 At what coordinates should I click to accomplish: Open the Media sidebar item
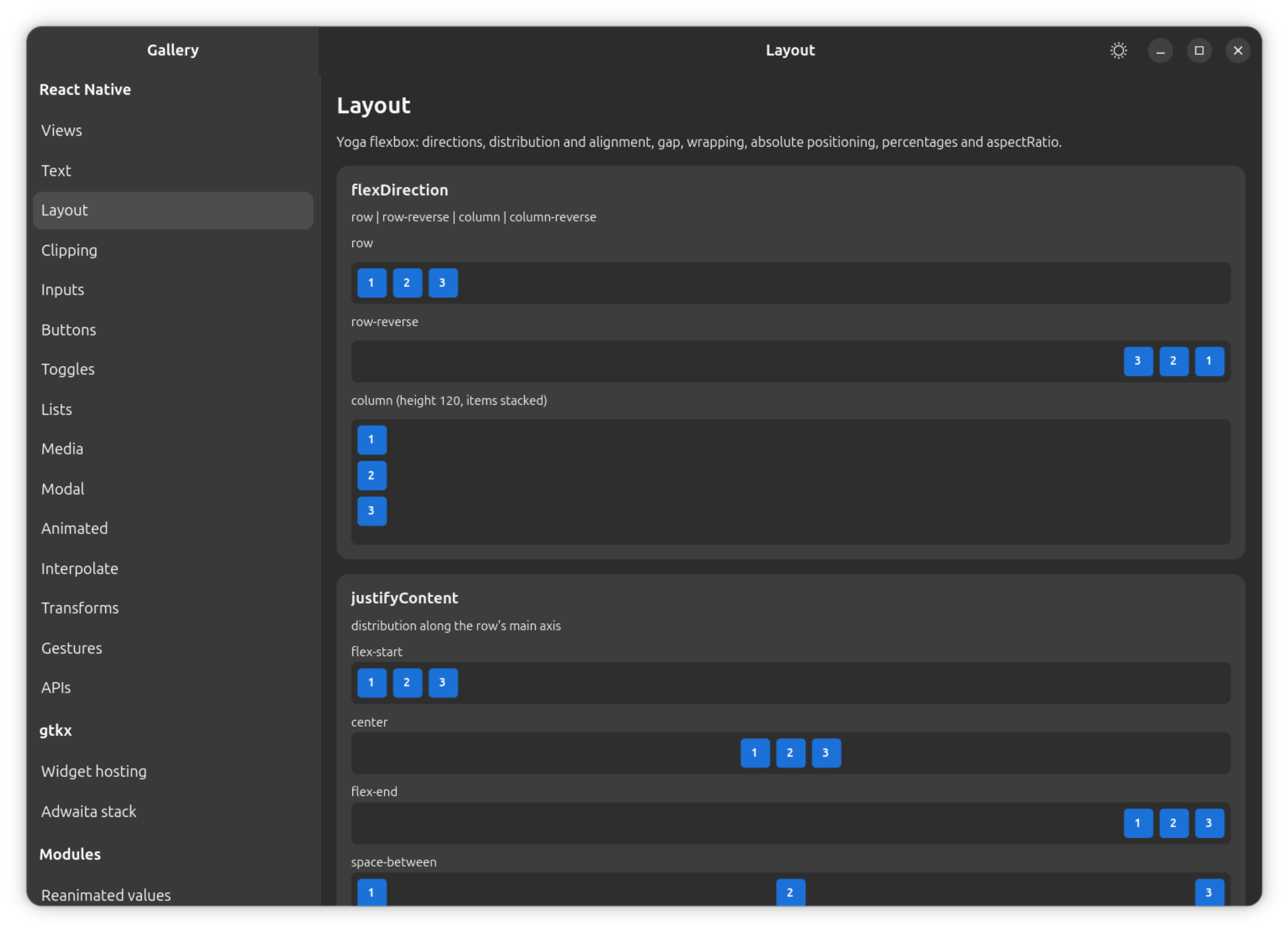pos(173,449)
